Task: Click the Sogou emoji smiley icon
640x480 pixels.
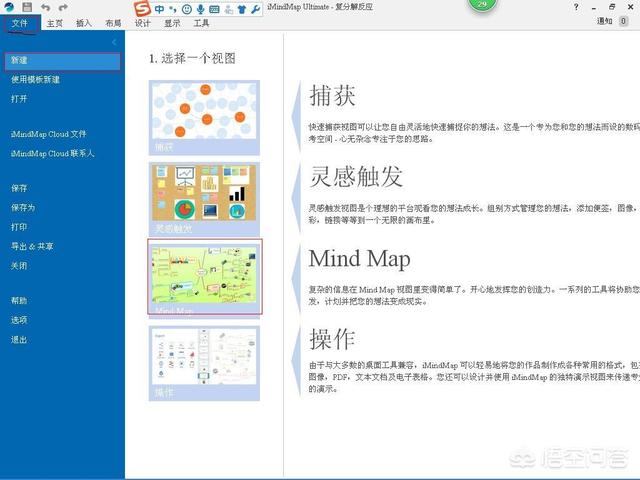Action: 186,8
